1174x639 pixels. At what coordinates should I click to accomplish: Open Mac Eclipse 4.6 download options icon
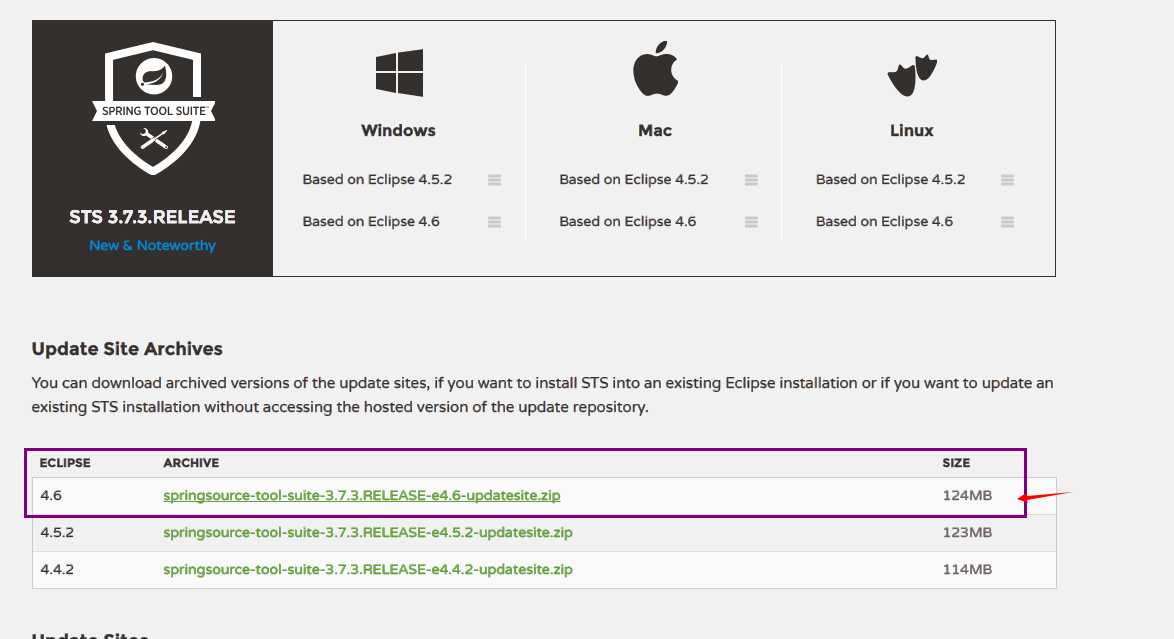(751, 222)
